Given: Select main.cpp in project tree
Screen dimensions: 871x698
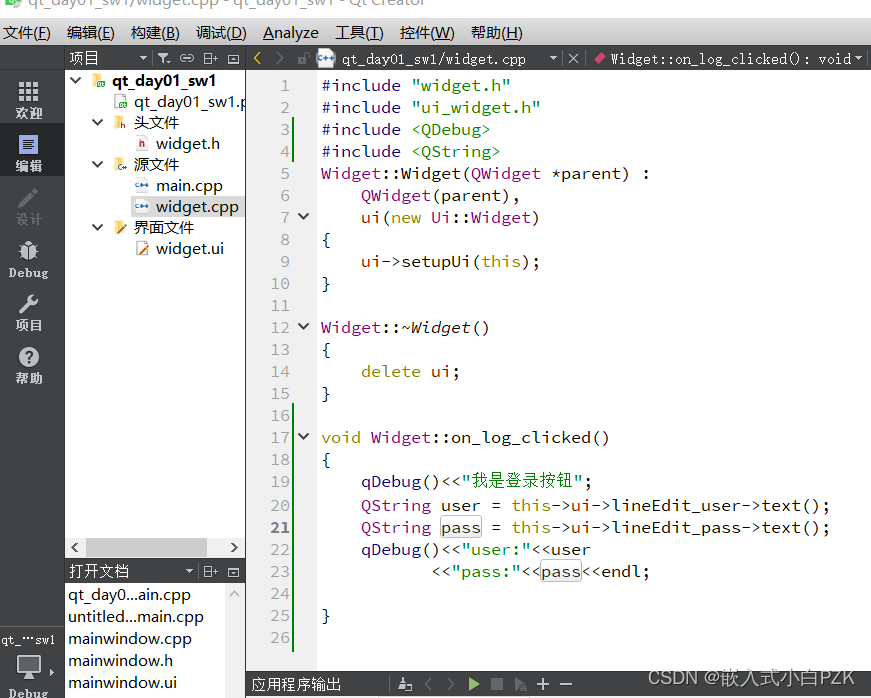Looking at the screenshot, I should tap(189, 185).
